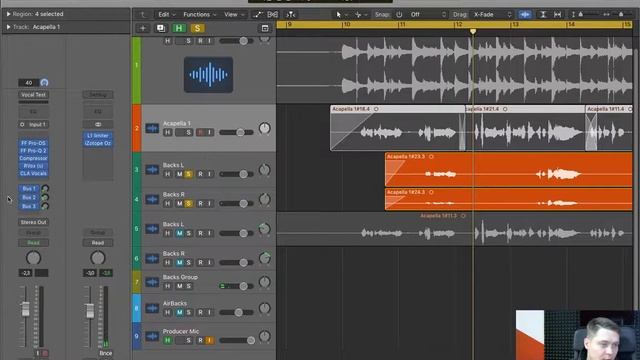Unmute the Backs R track 6
The height and width of the screenshot is (360, 640).
tap(179, 262)
